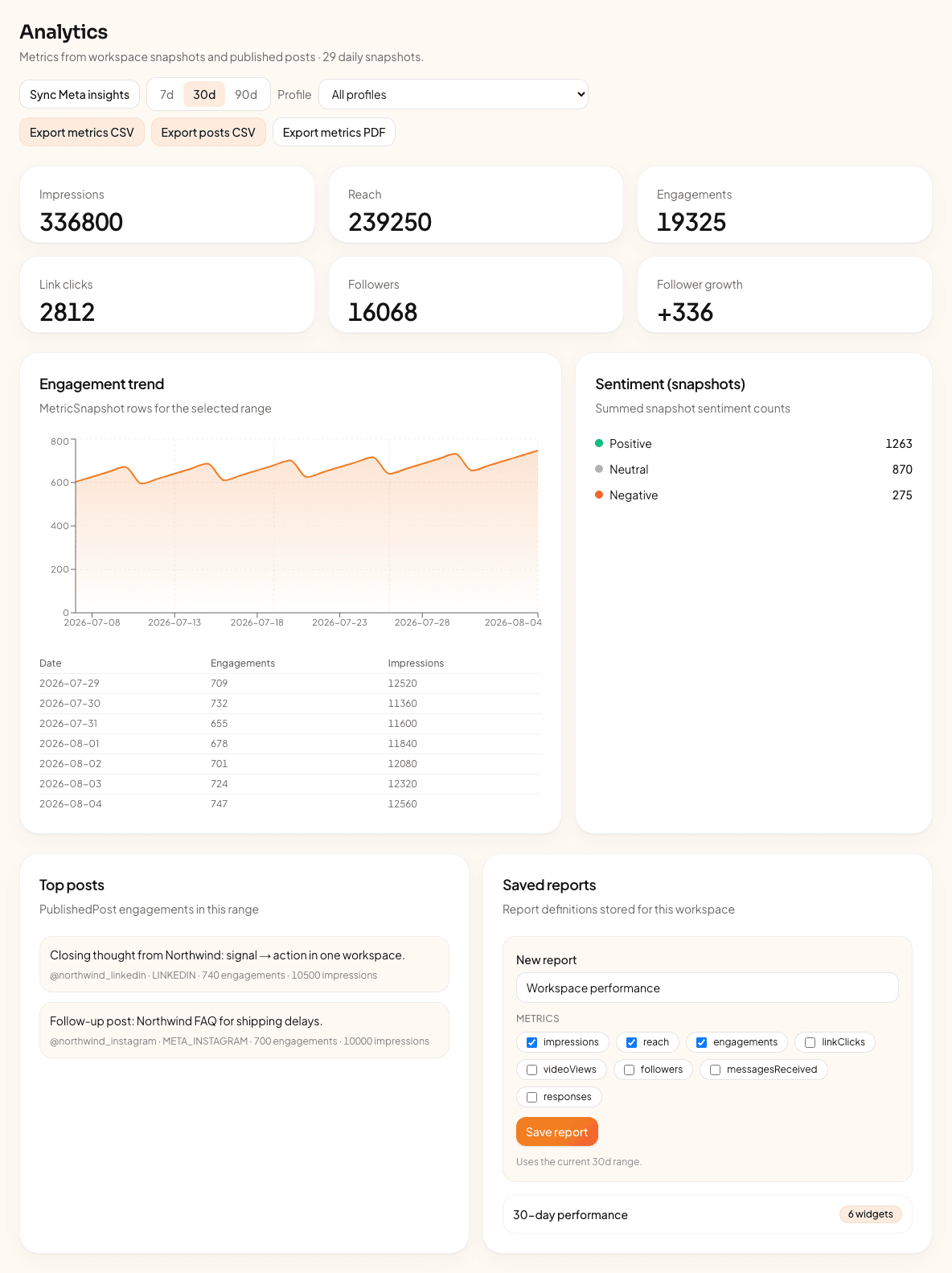The width and height of the screenshot is (952, 1273).
Task: Click the Engagements 19325 card
Action: [785, 204]
